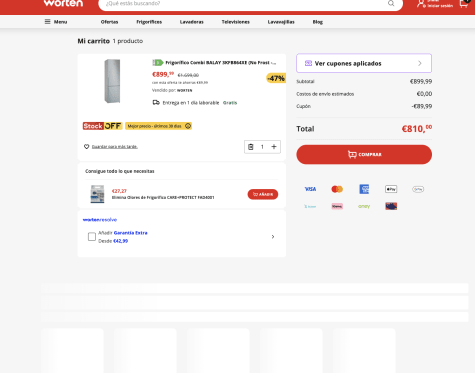Click the info icon on Mejor precio tag

click(x=188, y=126)
